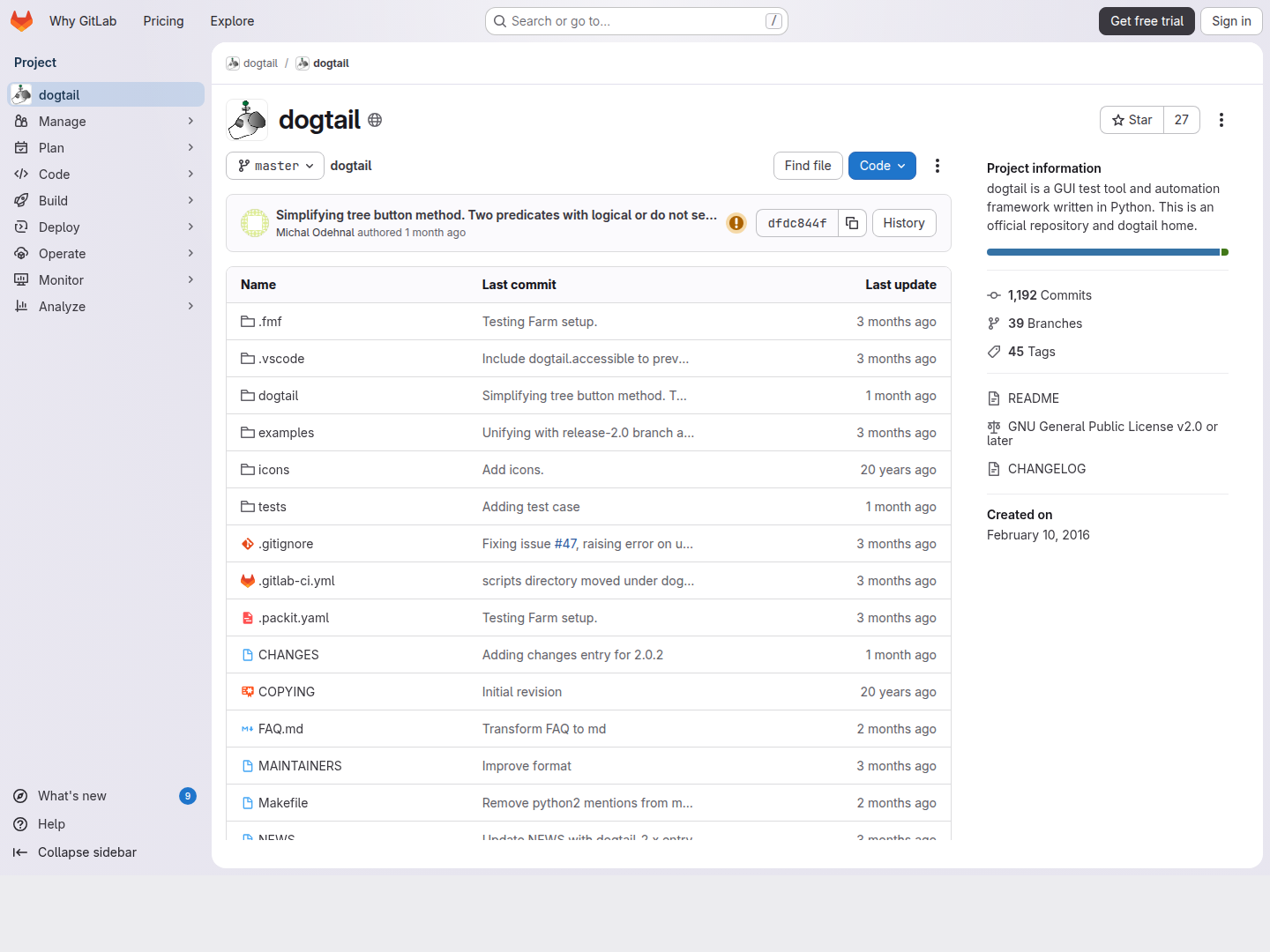This screenshot has width=1270, height=952.
Task: Open 'Adding test case' commit link
Action: click(531, 507)
